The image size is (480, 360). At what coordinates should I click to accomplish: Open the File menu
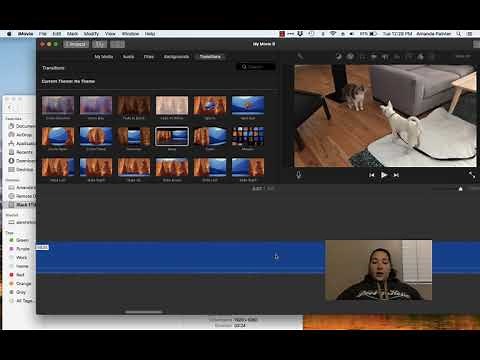[43, 34]
